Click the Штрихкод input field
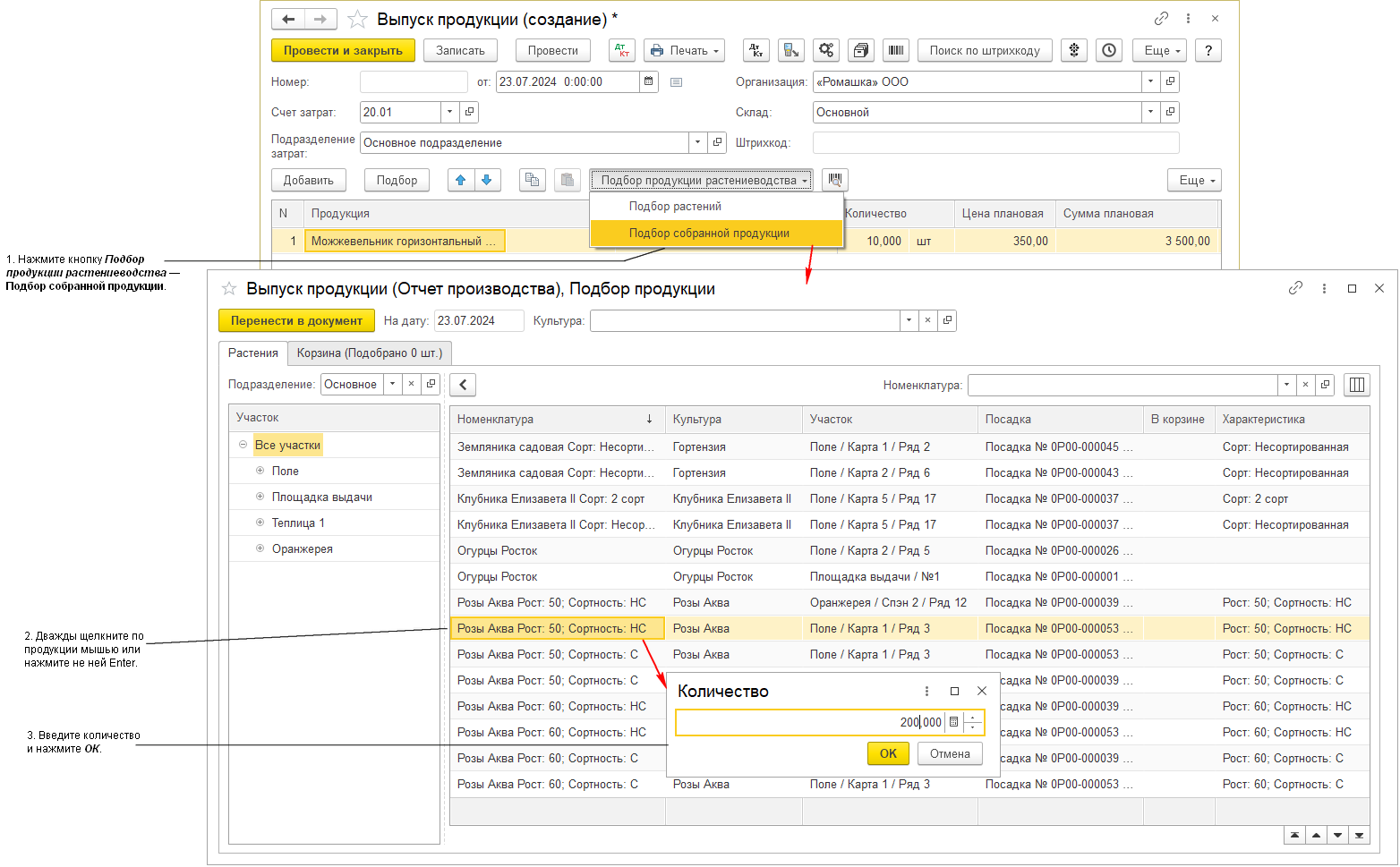This screenshot has height=867, width=1400. (995, 143)
